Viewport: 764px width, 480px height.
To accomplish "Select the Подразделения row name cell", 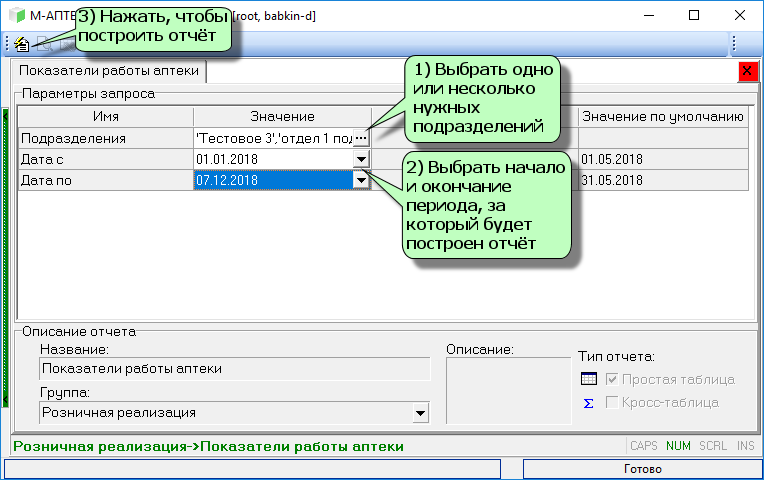I will coord(106,138).
